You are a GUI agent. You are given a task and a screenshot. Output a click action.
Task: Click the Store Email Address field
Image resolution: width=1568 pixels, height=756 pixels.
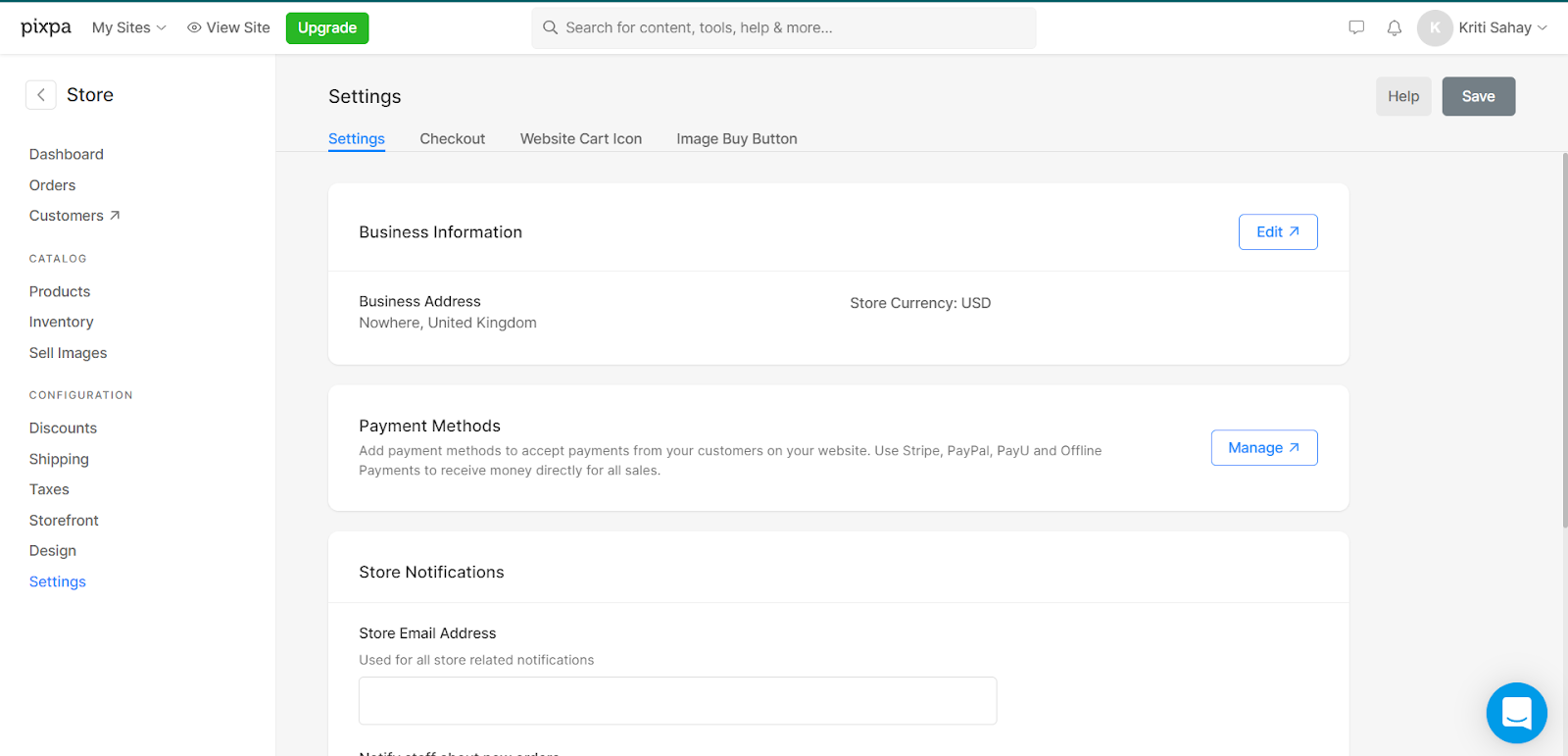pyautogui.click(x=678, y=701)
